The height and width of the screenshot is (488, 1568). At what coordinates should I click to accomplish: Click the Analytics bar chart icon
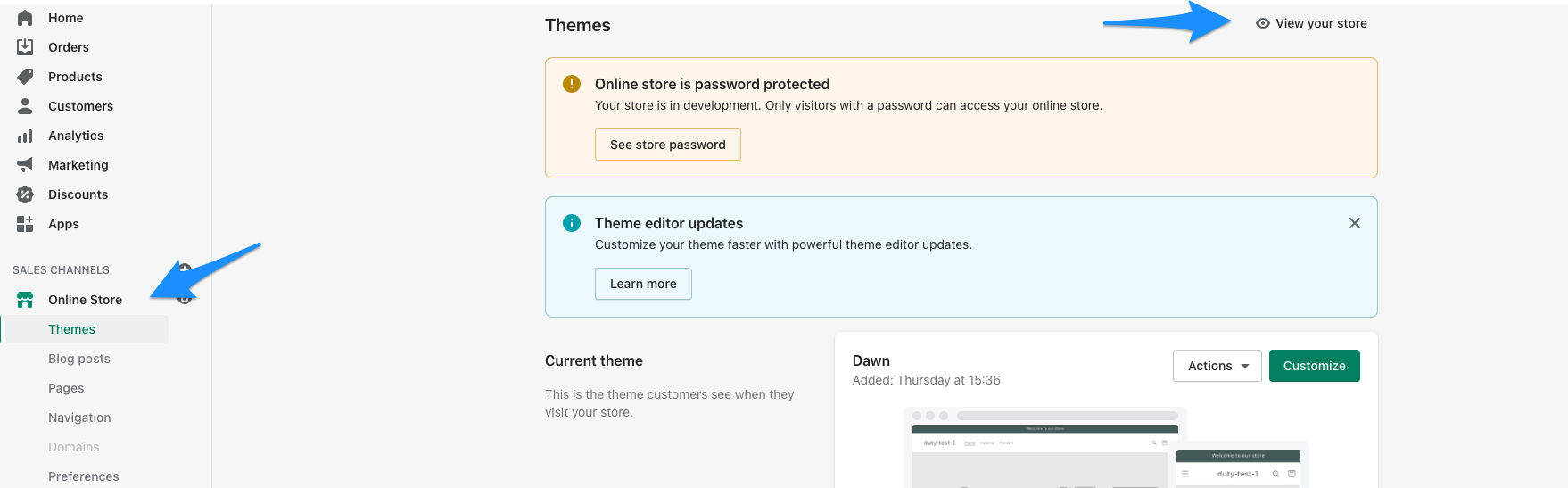coord(25,136)
